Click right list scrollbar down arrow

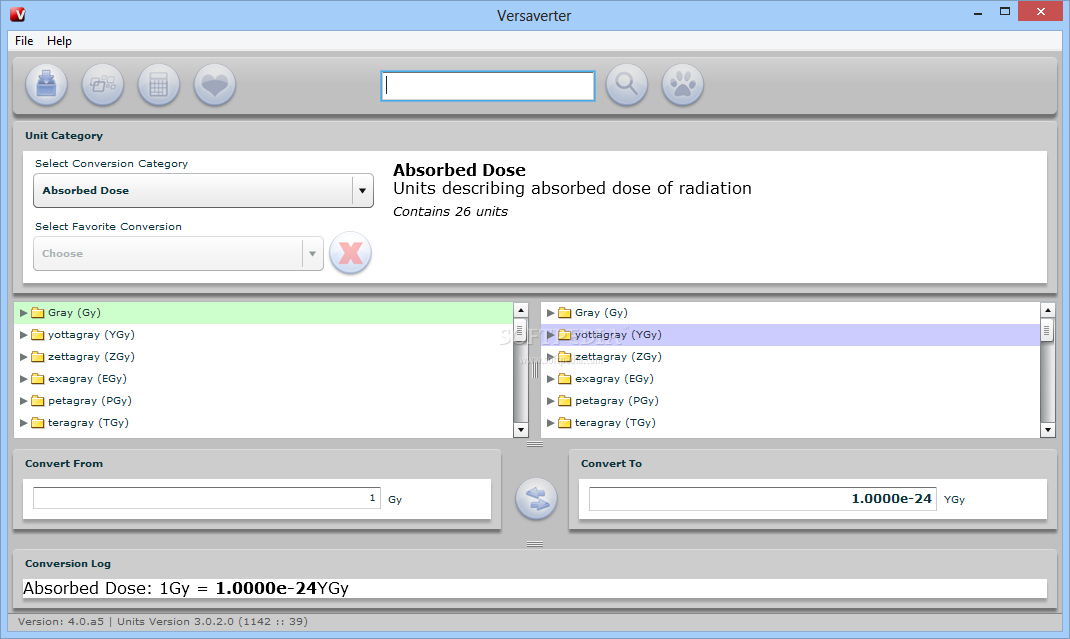click(x=1047, y=430)
